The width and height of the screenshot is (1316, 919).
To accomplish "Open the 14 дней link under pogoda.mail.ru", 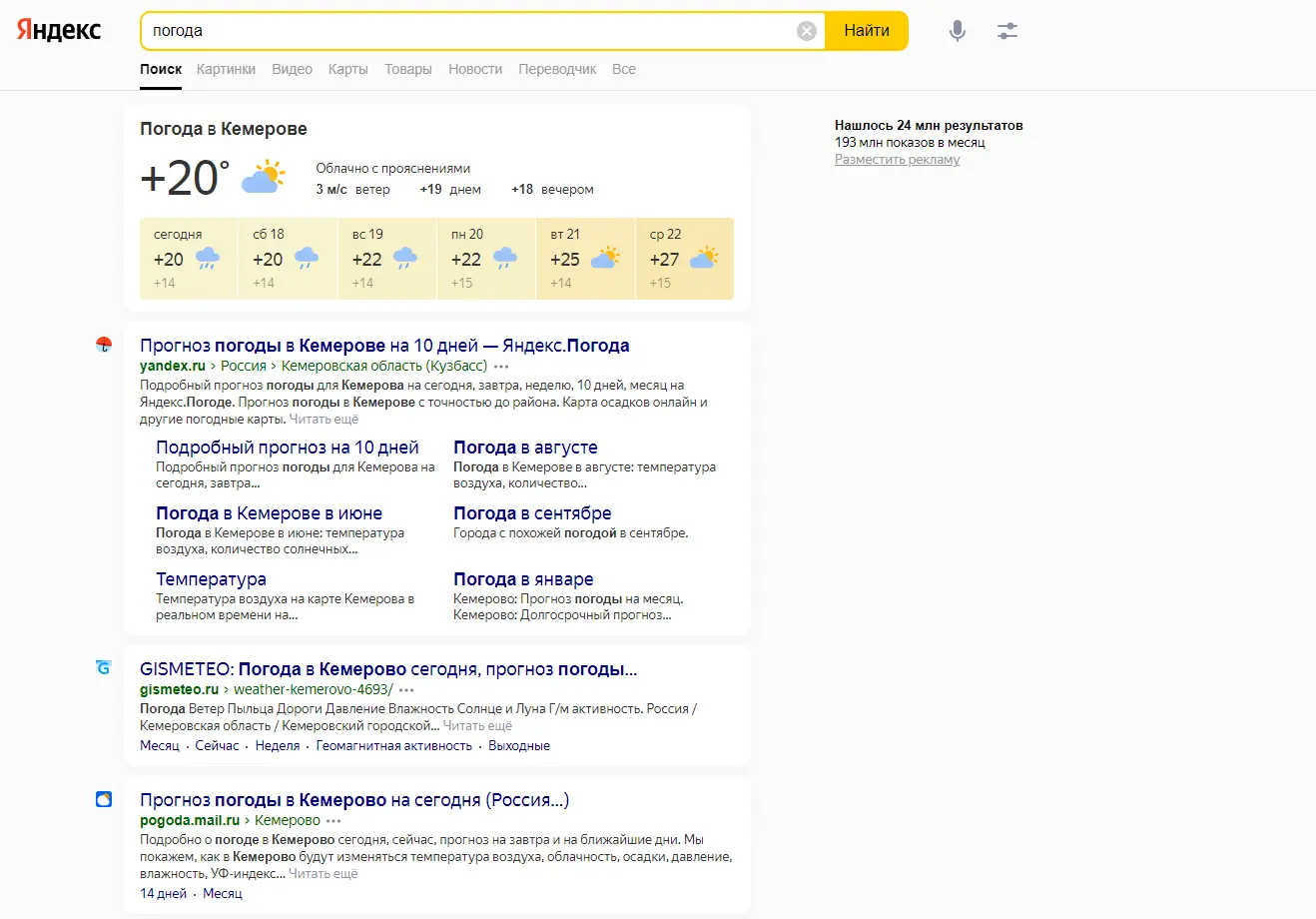I will point(163,894).
